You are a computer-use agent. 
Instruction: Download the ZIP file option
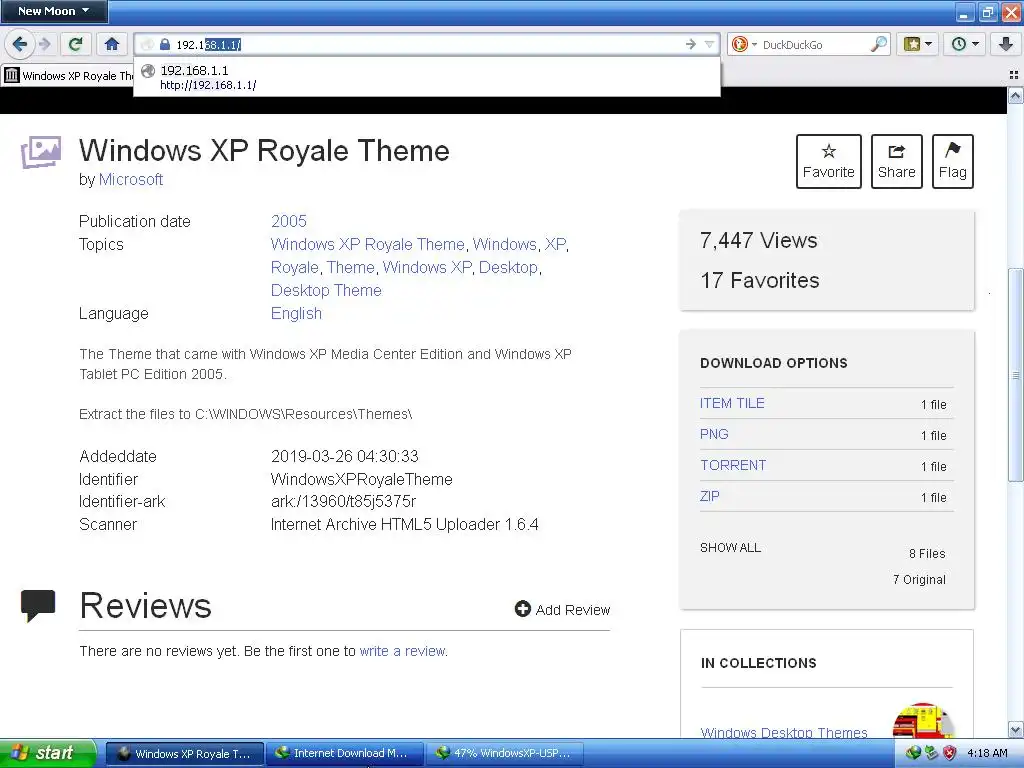[x=710, y=496]
